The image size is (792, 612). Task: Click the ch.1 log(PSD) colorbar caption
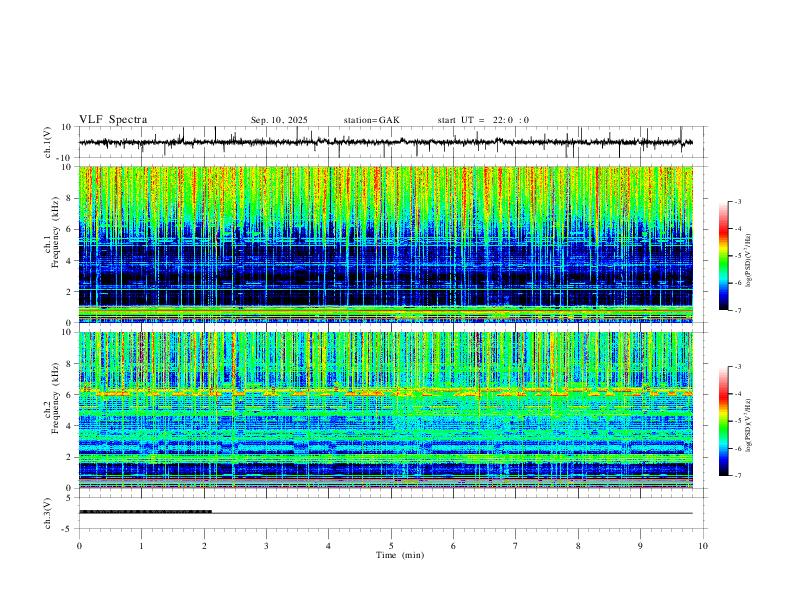click(x=749, y=261)
